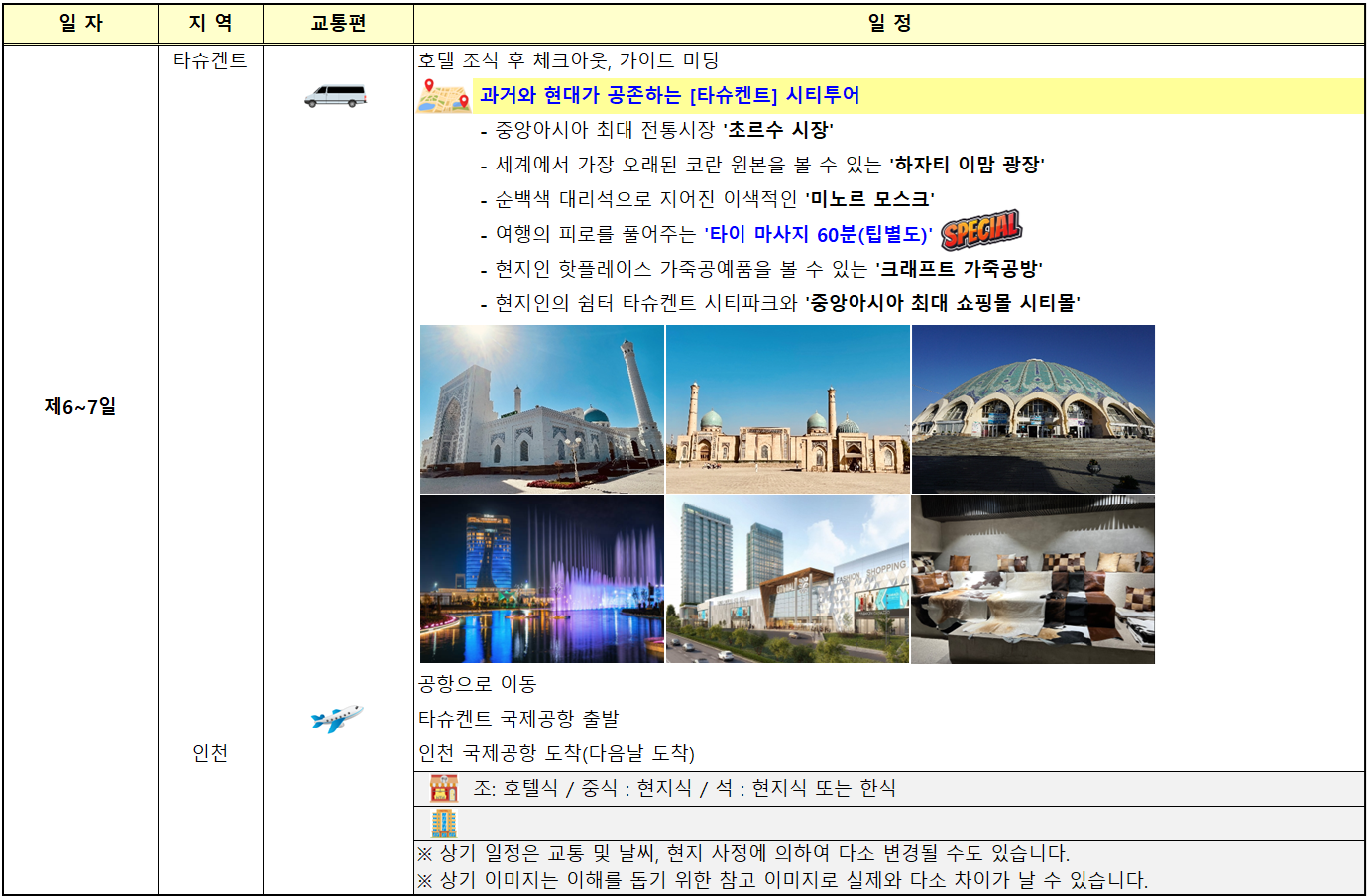
Task: Click the 쇼핑몰 시티몰 itinerary line
Action: (780, 303)
